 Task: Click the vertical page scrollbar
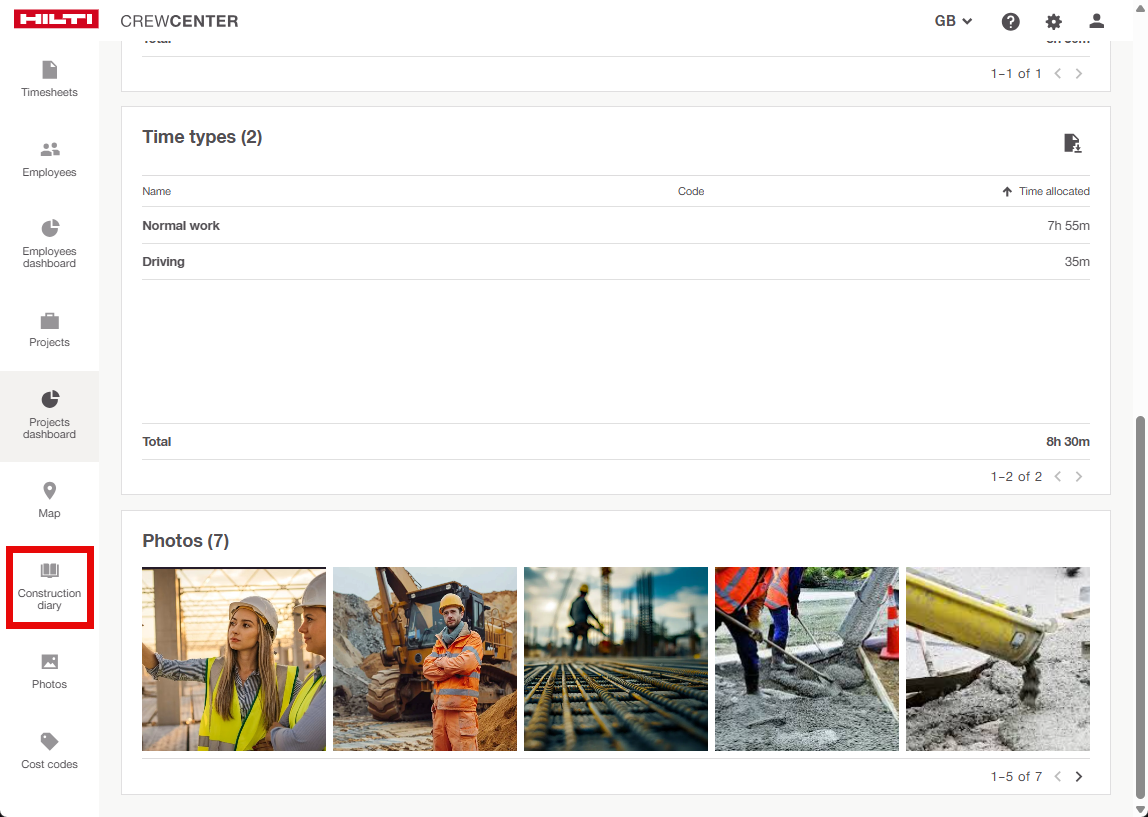click(x=1140, y=600)
